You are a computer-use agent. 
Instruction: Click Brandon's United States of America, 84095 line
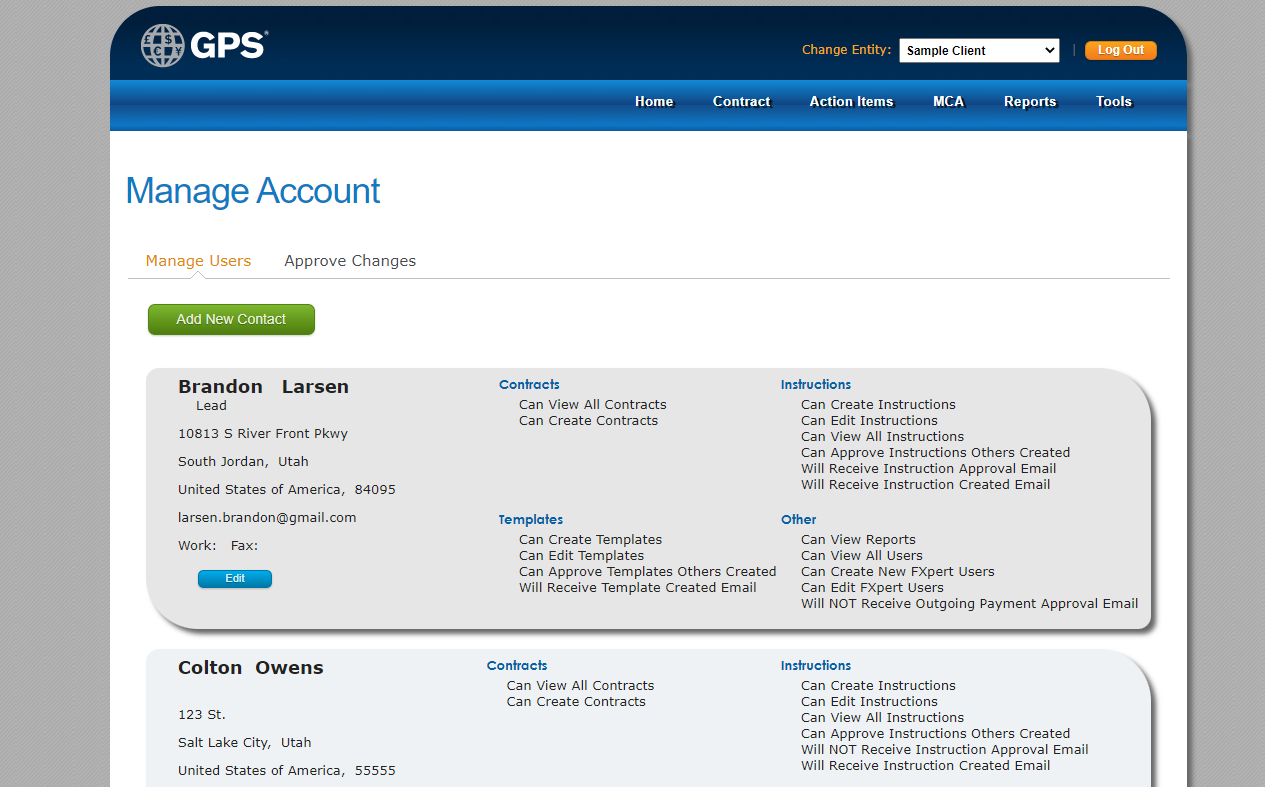coord(287,490)
